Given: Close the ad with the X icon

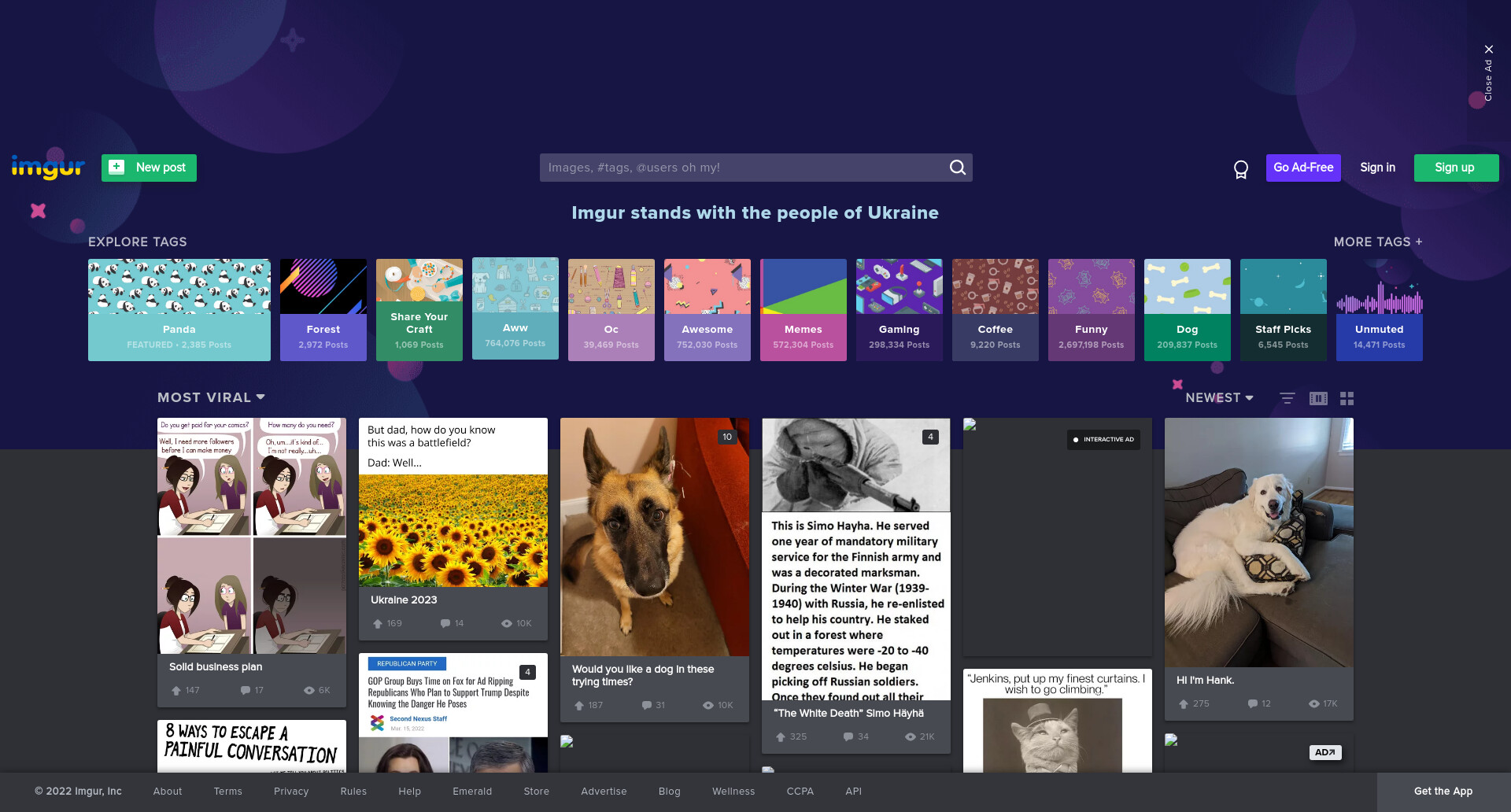Looking at the screenshot, I should click(x=1488, y=50).
